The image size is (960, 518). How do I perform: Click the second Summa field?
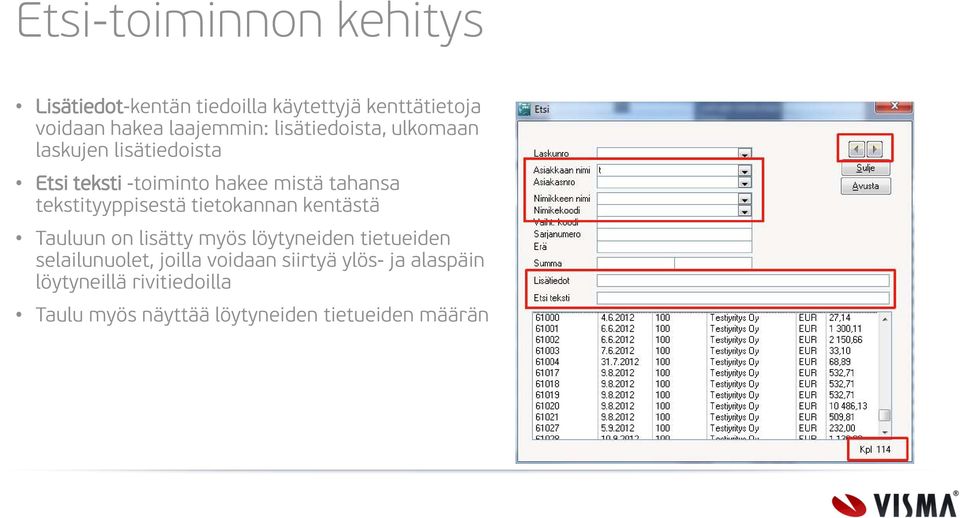(x=713, y=263)
